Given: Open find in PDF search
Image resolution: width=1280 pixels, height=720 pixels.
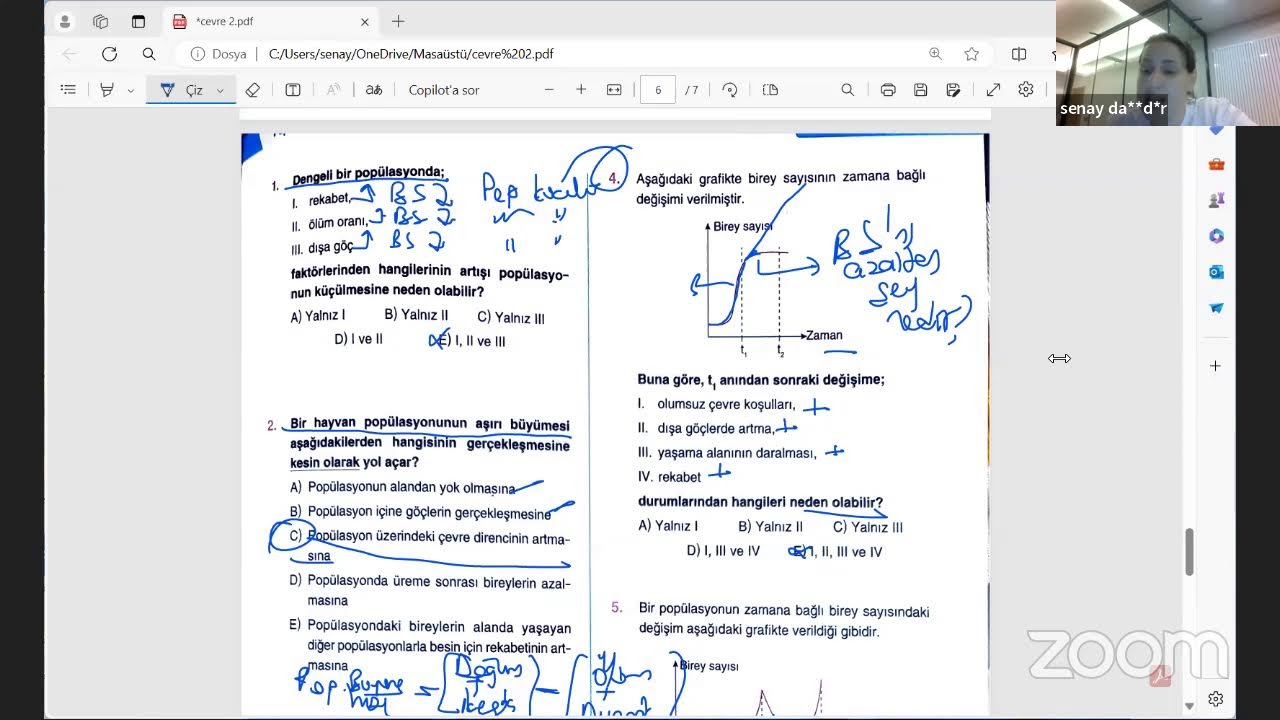Looking at the screenshot, I should click(847, 90).
